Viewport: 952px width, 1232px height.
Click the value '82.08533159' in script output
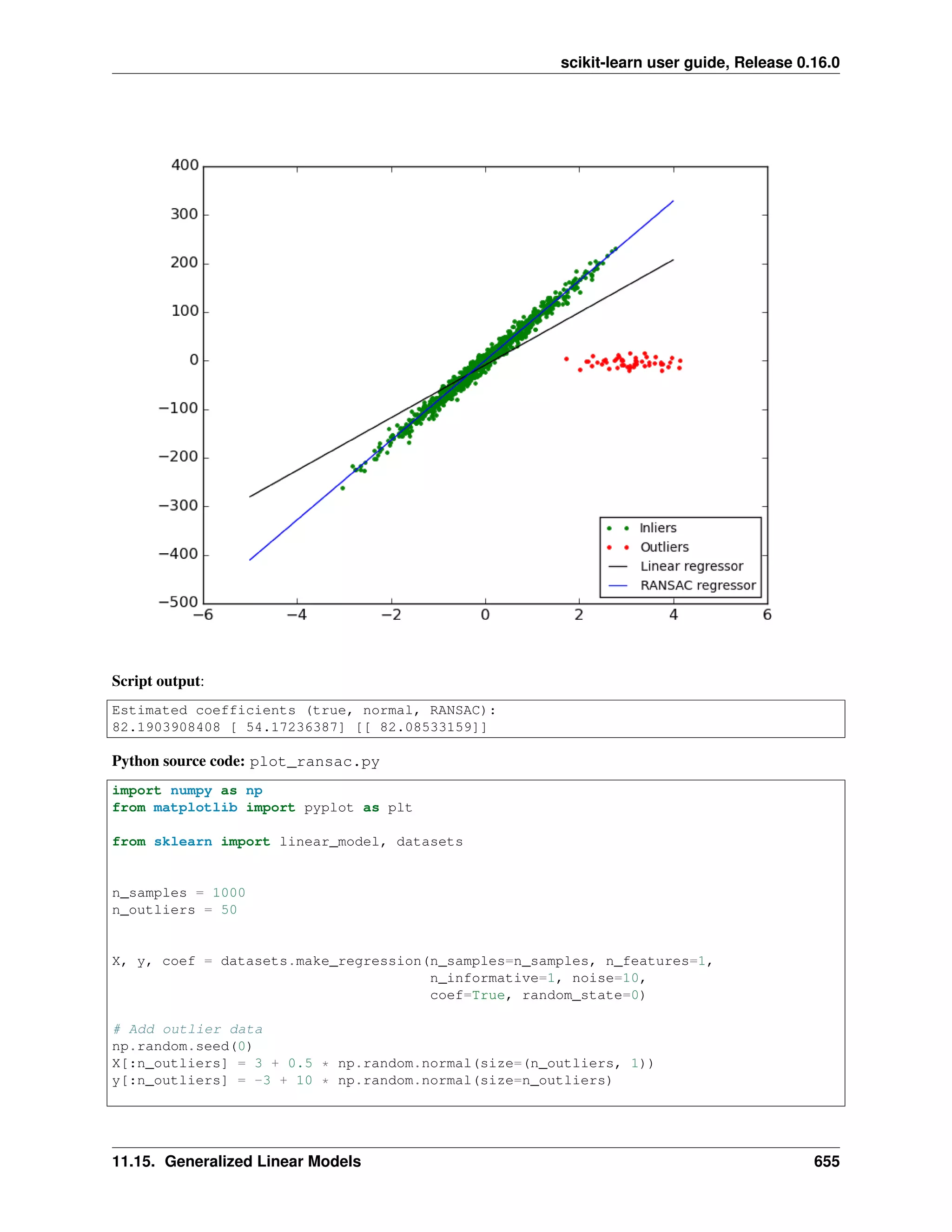(426, 728)
